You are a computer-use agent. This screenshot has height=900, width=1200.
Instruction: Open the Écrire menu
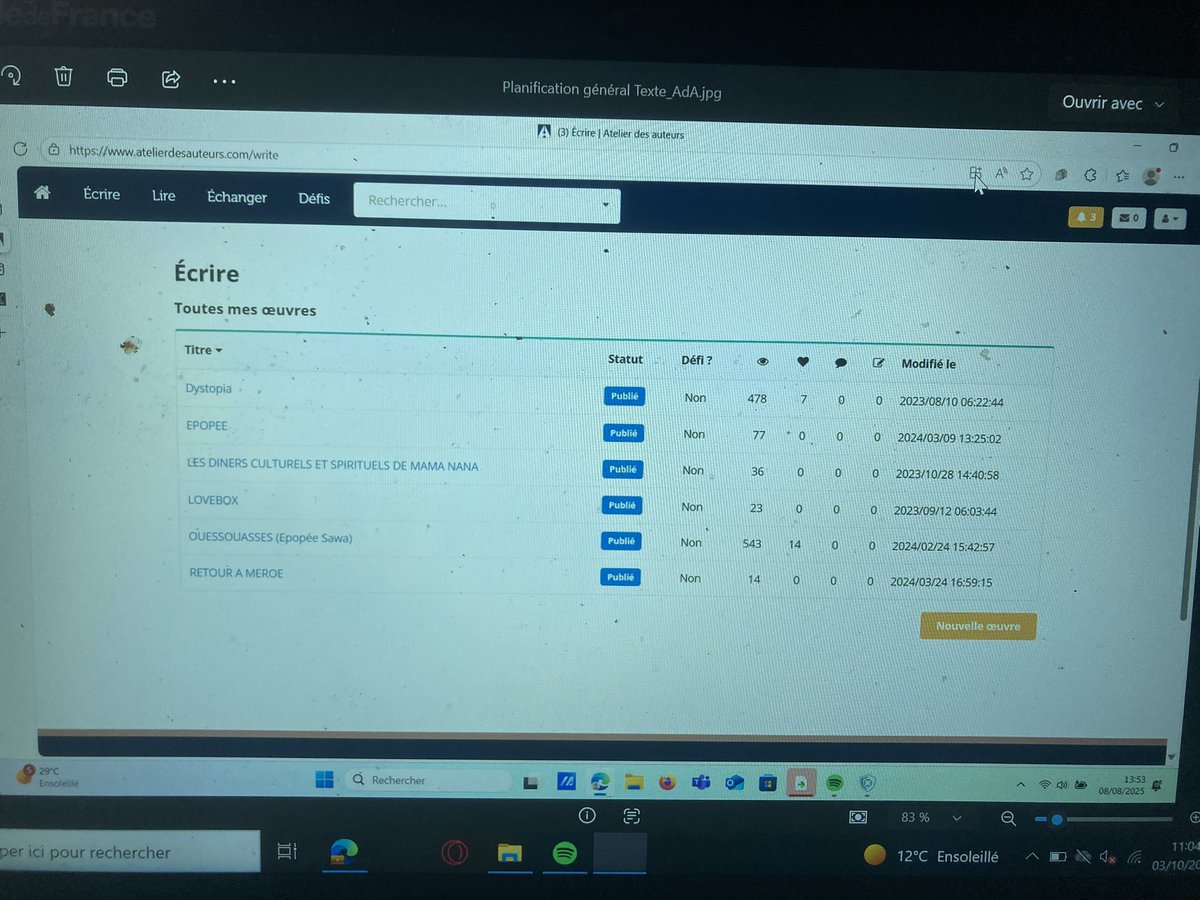[101, 194]
